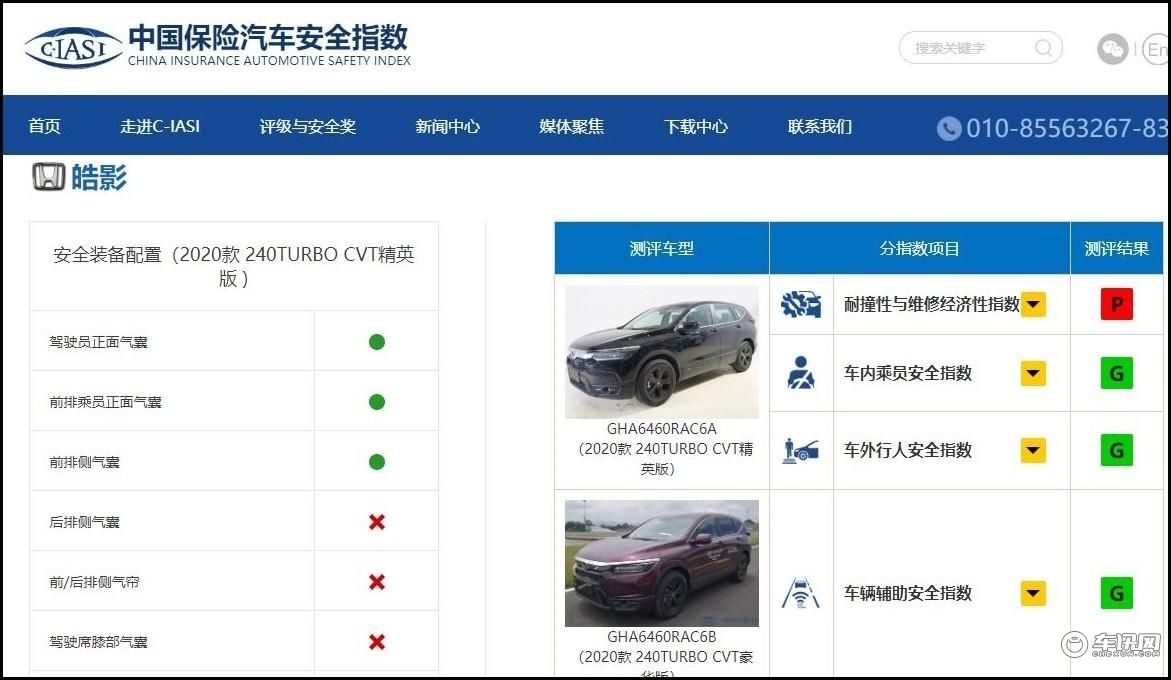Screen dimensions: 1171x680
Task: Click the 驾驶席膝部气囊 row label
Action: (98, 641)
